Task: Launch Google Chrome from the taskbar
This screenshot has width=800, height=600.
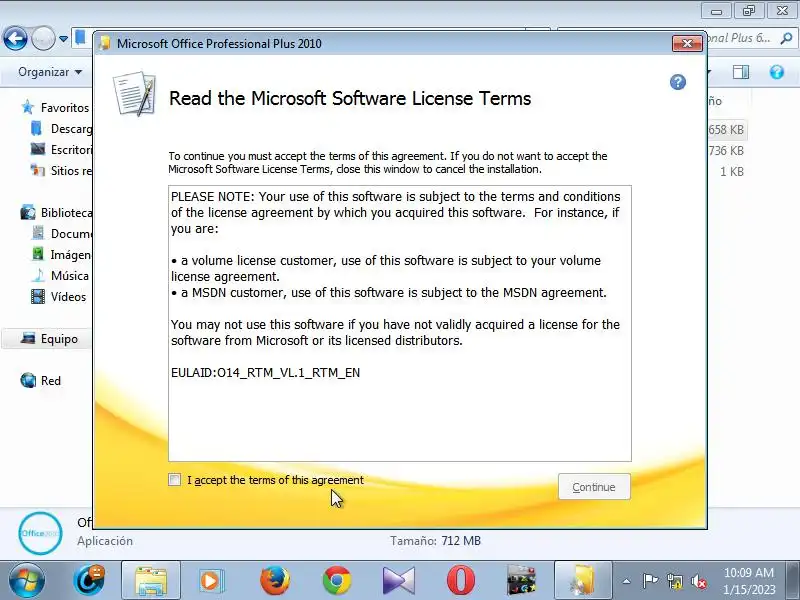Action: (x=337, y=581)
